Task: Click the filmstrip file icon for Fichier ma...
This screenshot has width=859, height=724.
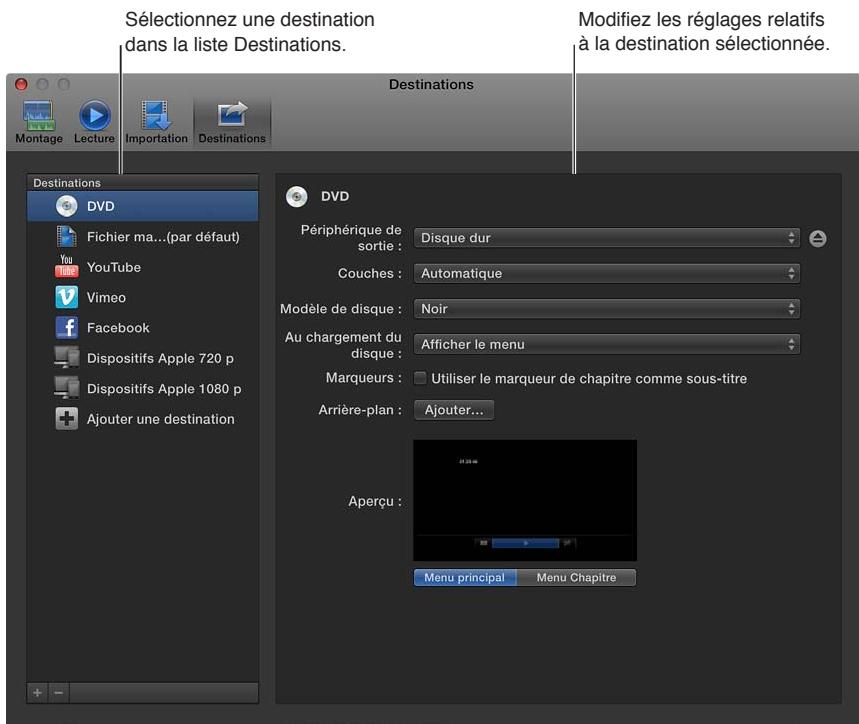Action: pos(67,237)
